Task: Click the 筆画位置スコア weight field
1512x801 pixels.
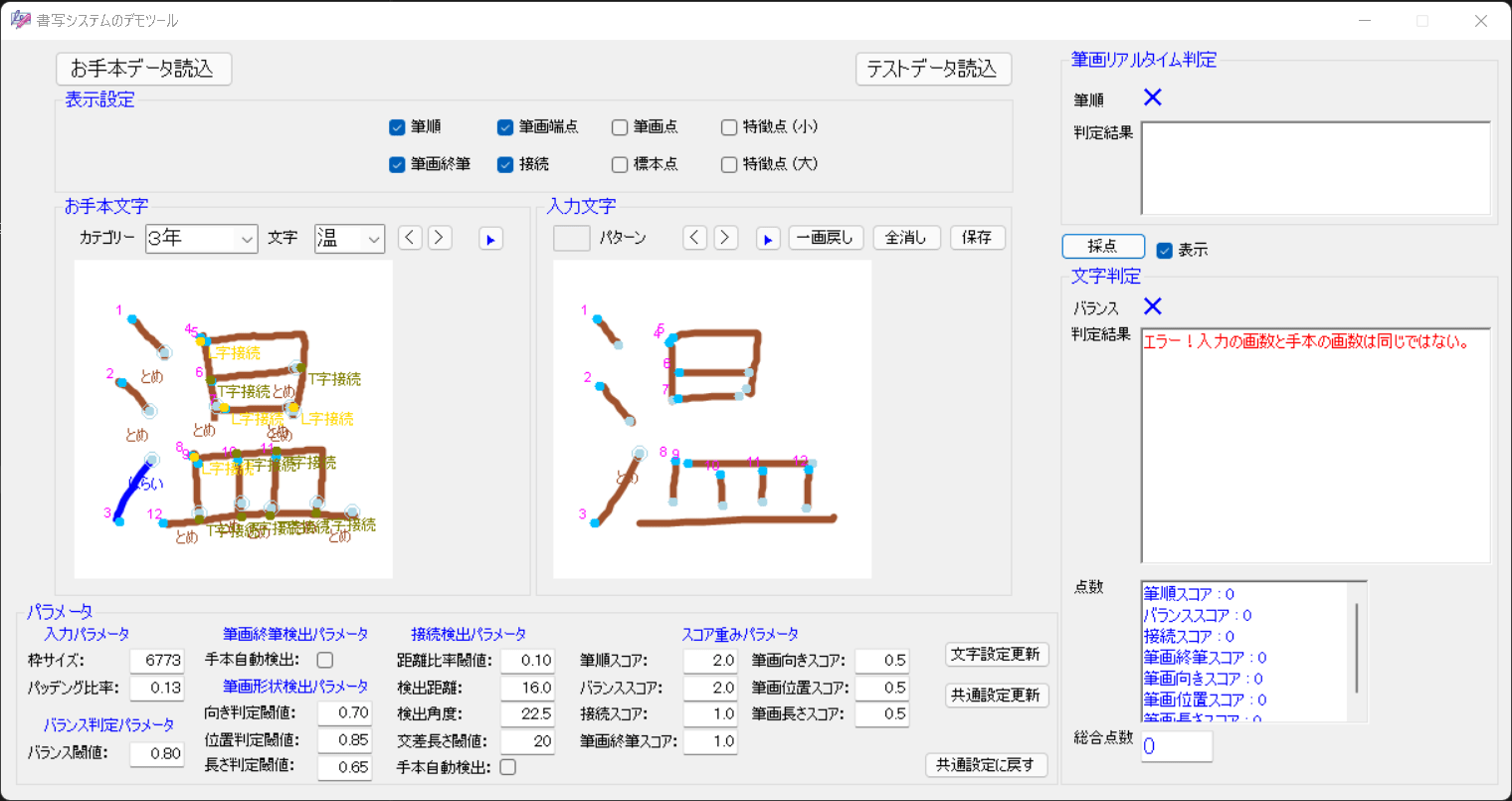Action: tap(882, 689)
